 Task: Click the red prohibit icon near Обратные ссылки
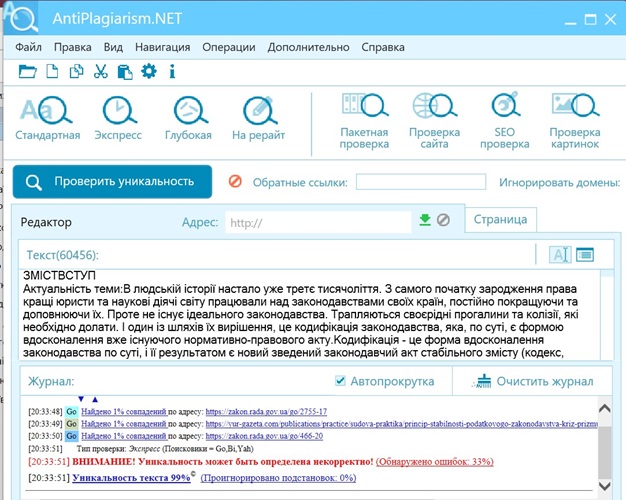(x=235, y=182)
